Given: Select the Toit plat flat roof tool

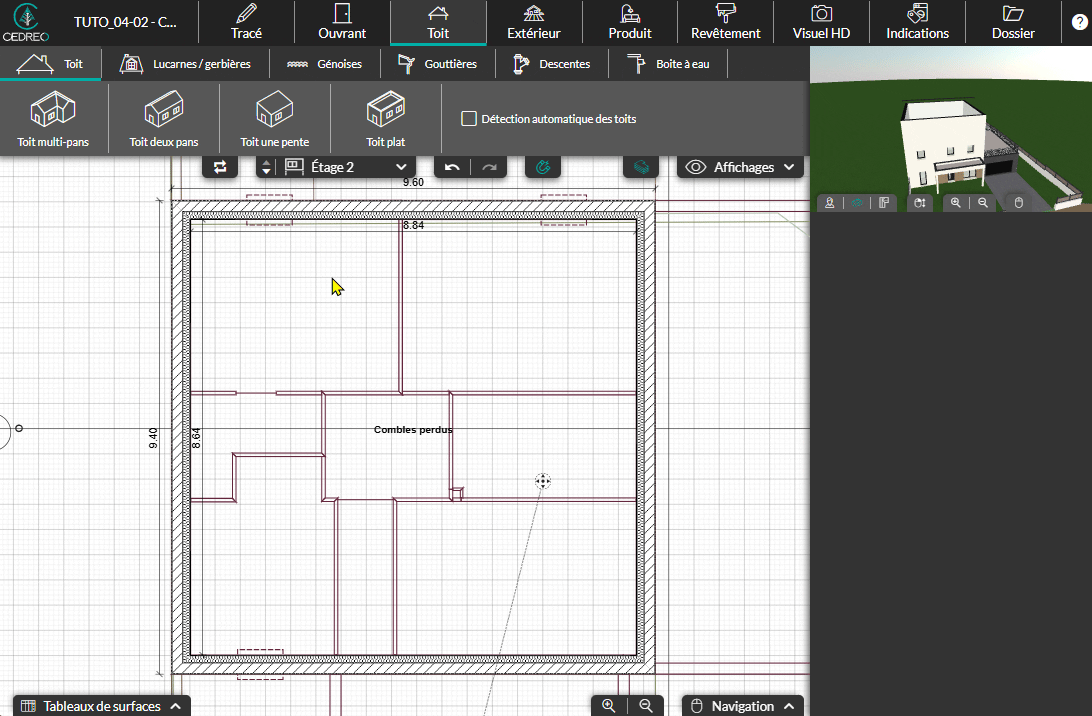Looking at the screenshot, I should click(x=385, y=119).
